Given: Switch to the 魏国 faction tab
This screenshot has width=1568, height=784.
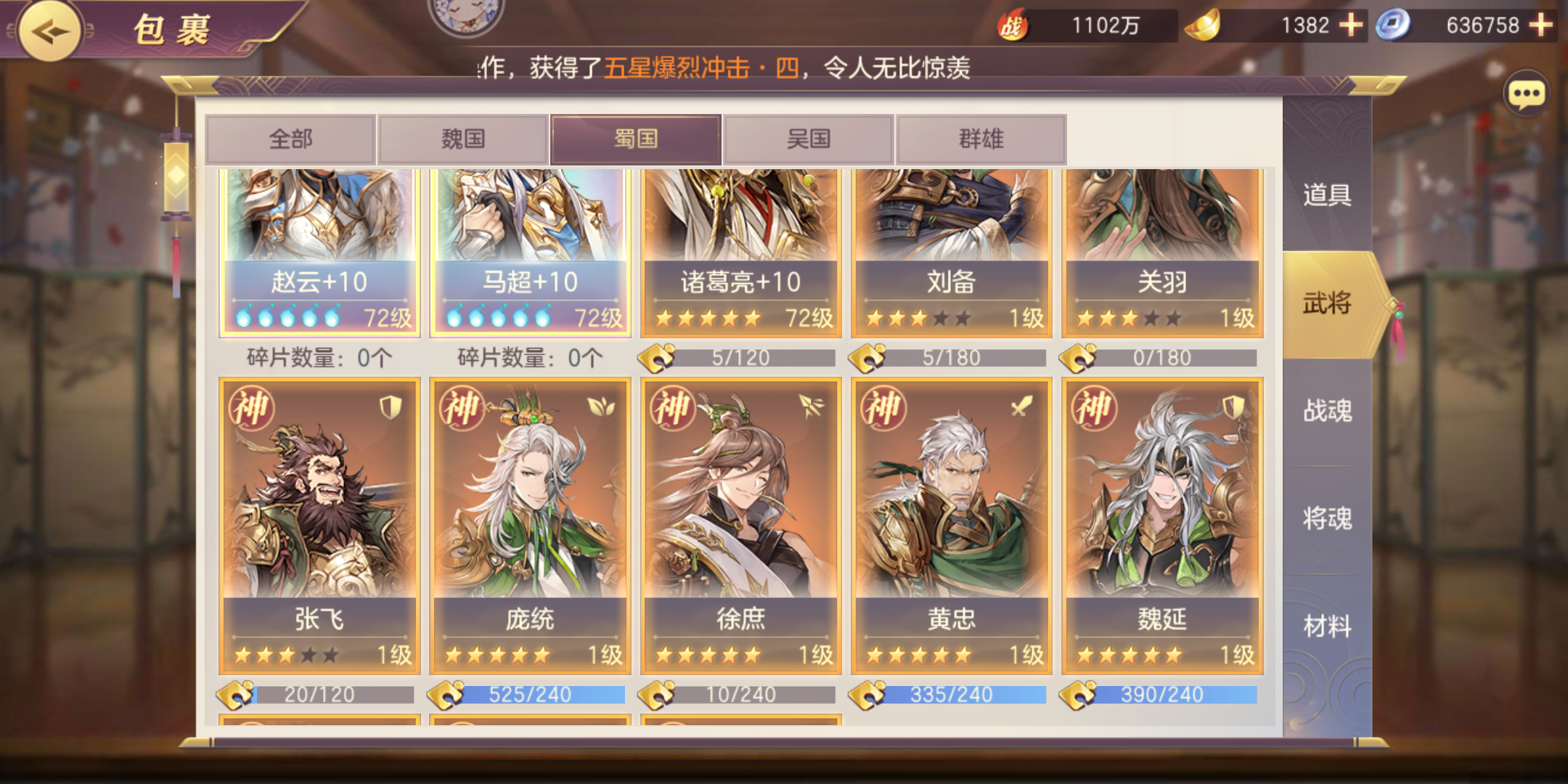Looking at the screenshot, I should click(463, 139).
